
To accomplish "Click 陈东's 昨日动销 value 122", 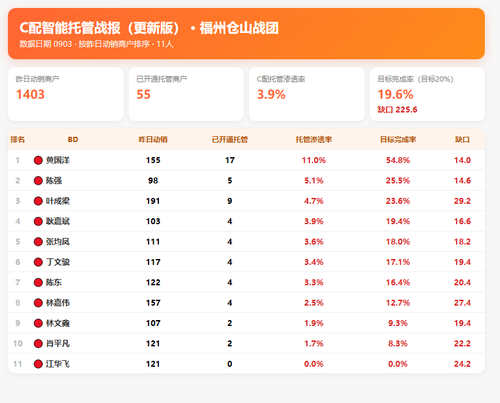I will 153,282.
